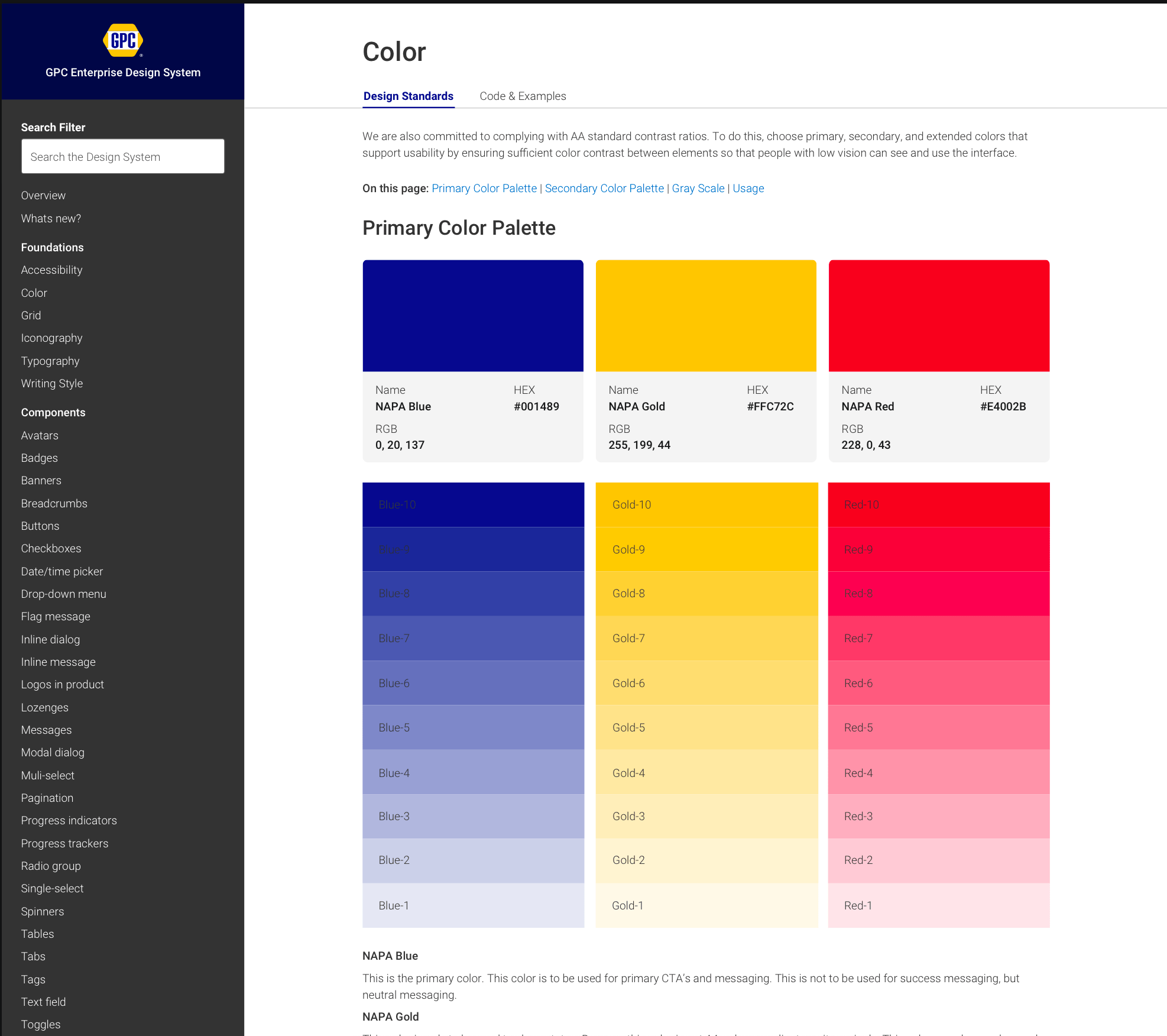Click the 255, 199, 44 RGB value
This screenshot has height=1036, width=1167.
tap(639, 445)
